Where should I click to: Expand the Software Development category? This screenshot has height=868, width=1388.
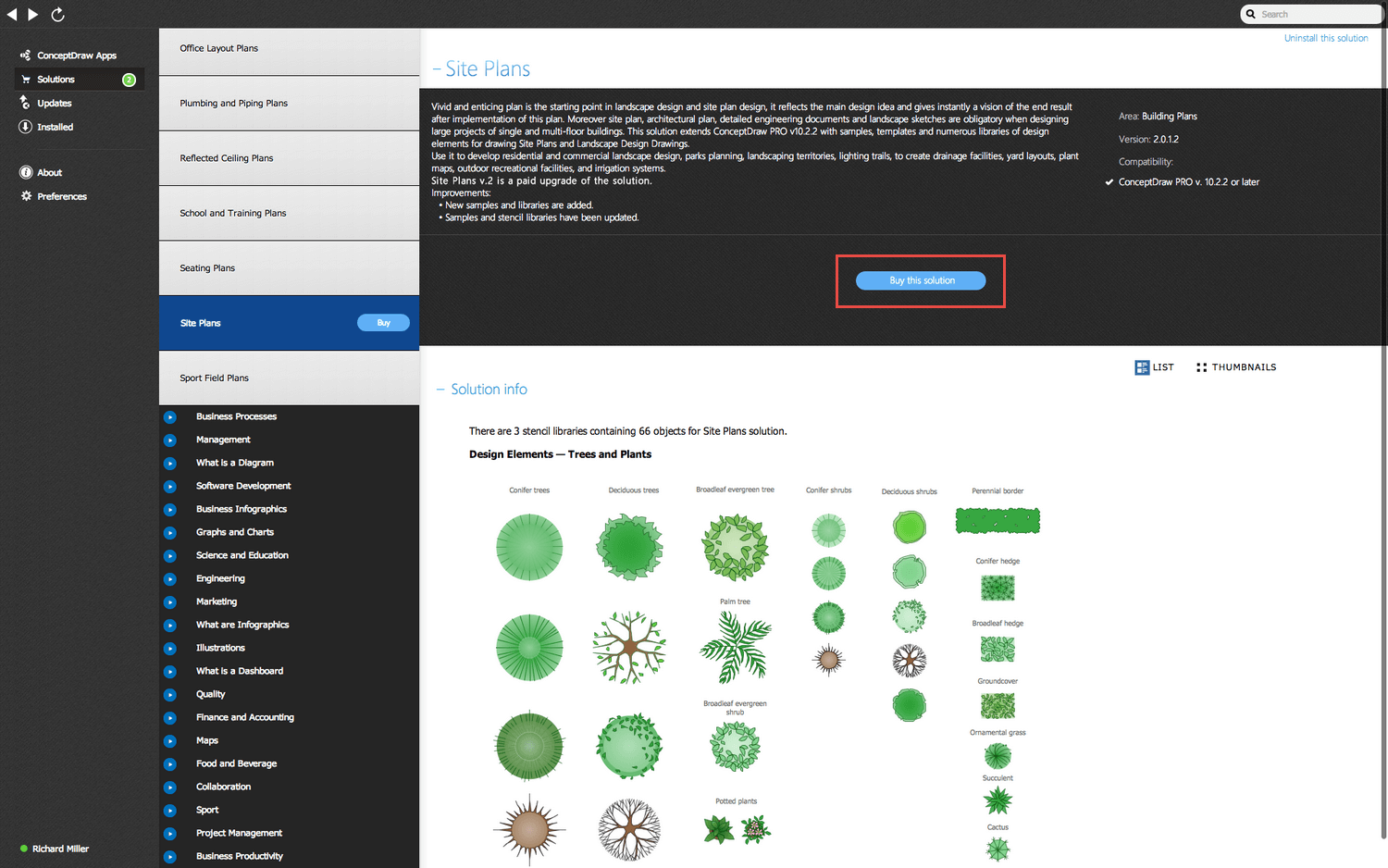(170, 486)
